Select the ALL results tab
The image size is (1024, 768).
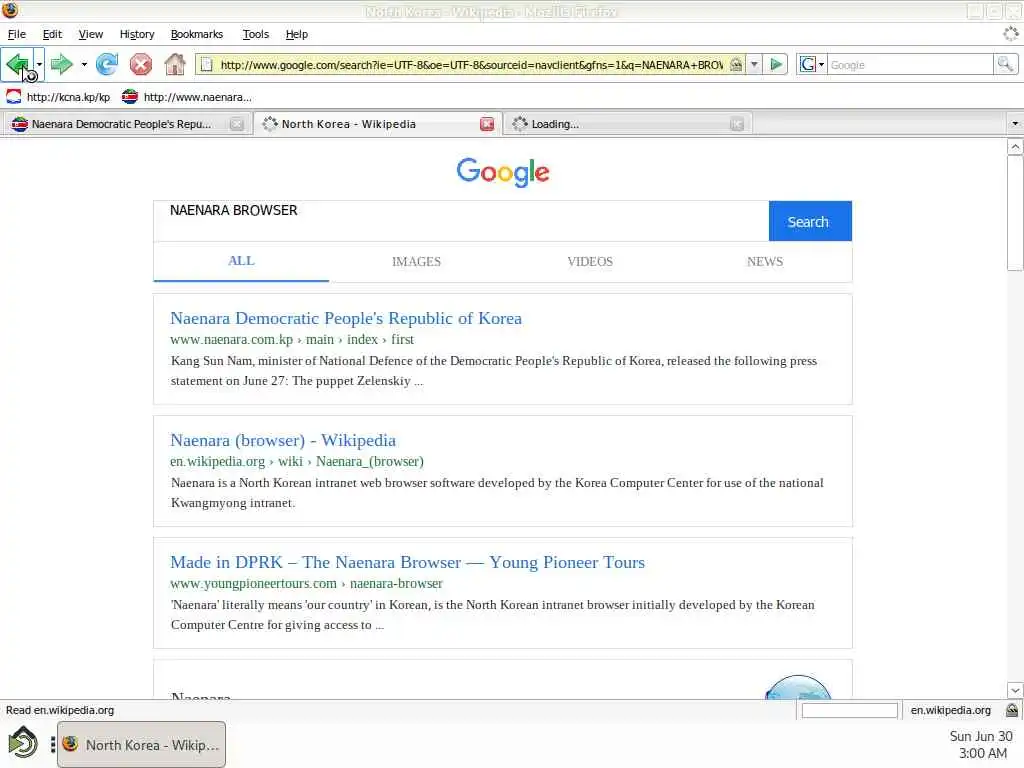tap(241, 261)
